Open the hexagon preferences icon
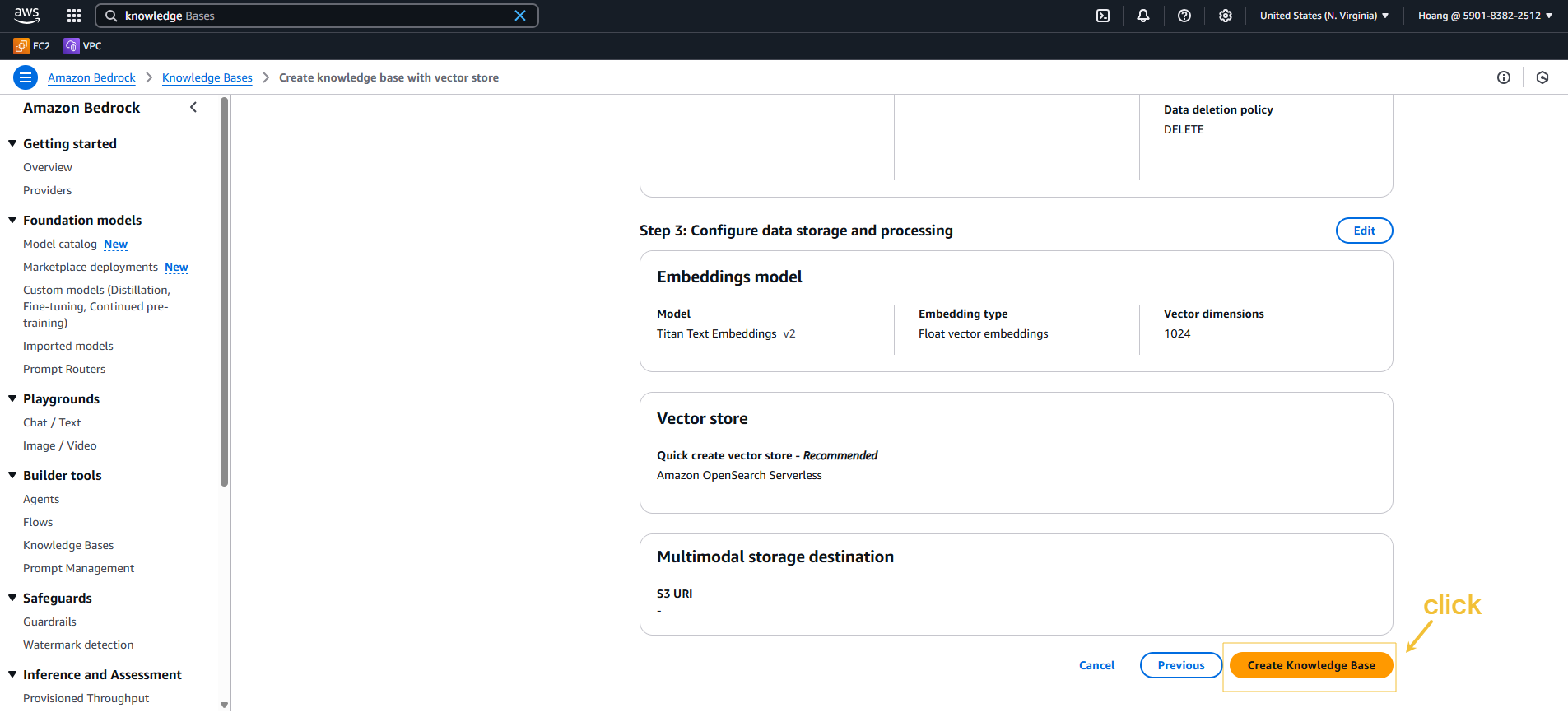This screenshot has height=722, width=1568. point(1542,77)
